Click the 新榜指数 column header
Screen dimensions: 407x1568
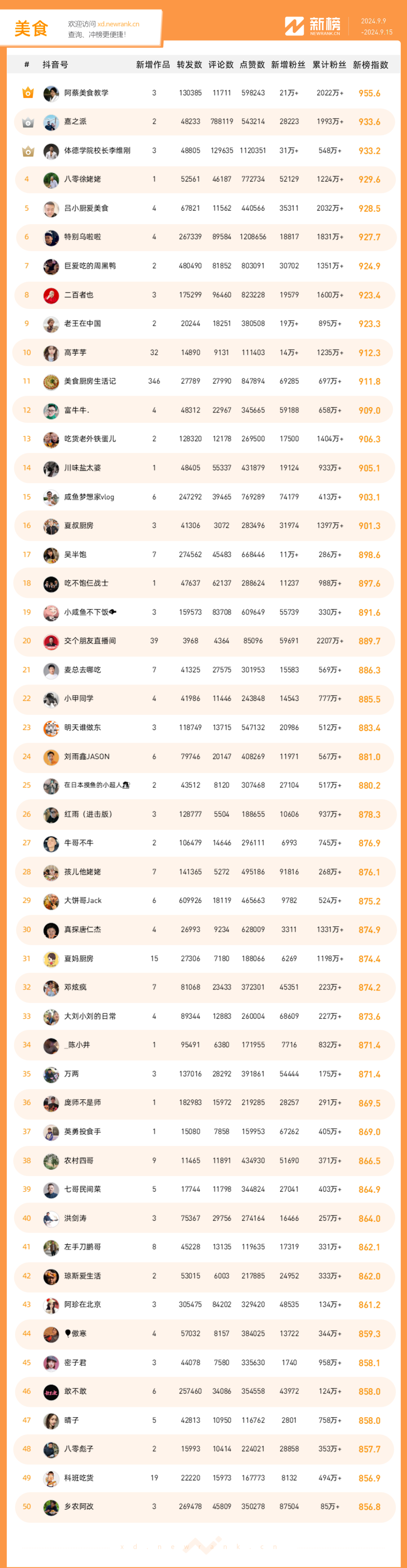click(370, 65)
